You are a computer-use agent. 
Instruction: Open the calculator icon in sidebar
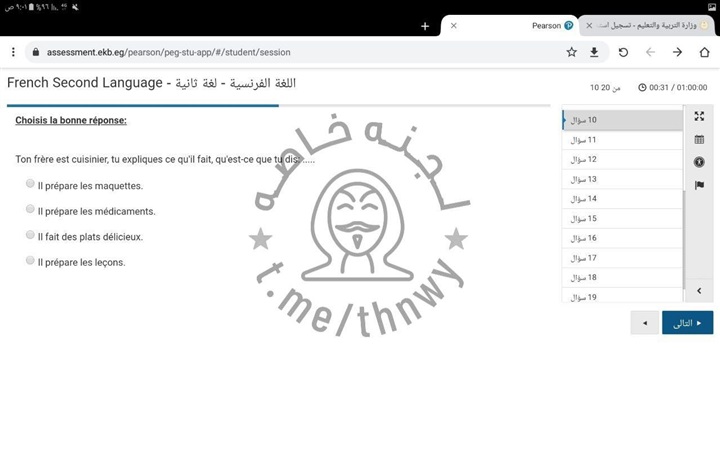[699, 140]
